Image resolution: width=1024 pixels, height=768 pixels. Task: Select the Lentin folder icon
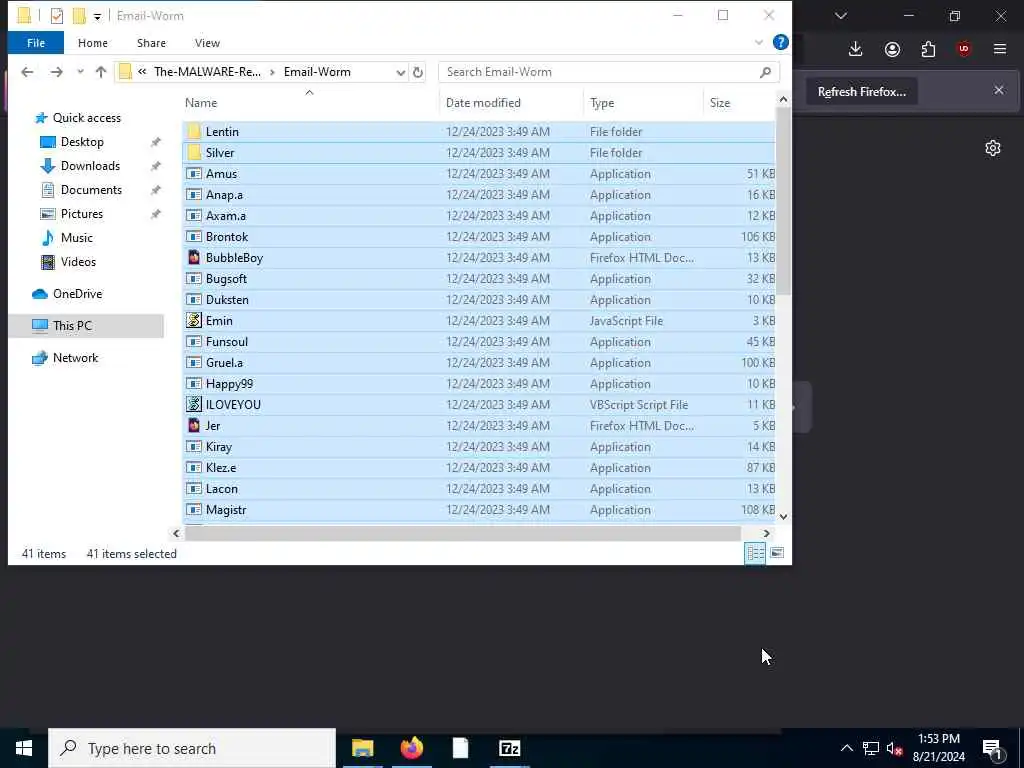click(194, 132)
